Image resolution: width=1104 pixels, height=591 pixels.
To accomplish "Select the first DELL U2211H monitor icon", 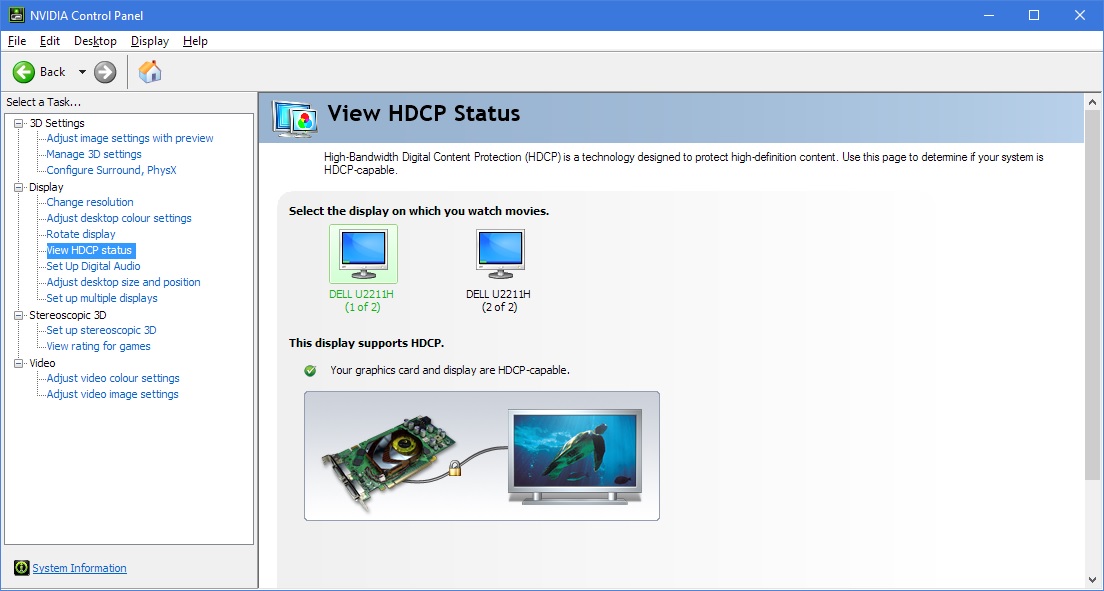I will (x=363, y=254).
